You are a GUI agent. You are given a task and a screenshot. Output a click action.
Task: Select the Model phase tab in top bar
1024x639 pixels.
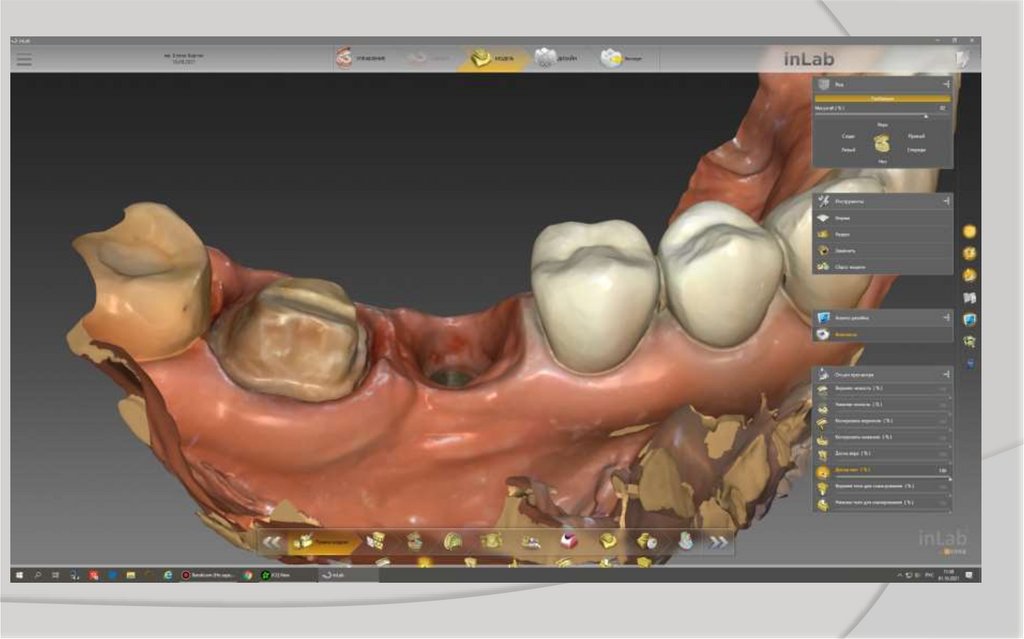pos(492,58)
